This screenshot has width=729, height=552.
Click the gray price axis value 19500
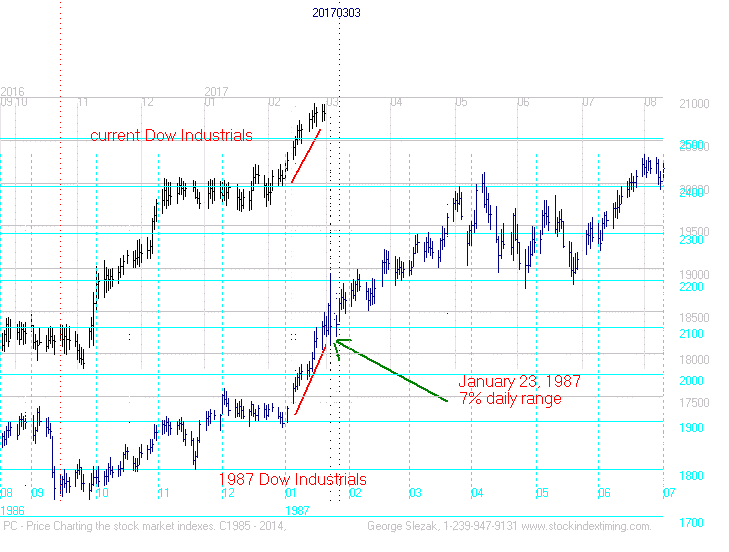coord(694,231)
